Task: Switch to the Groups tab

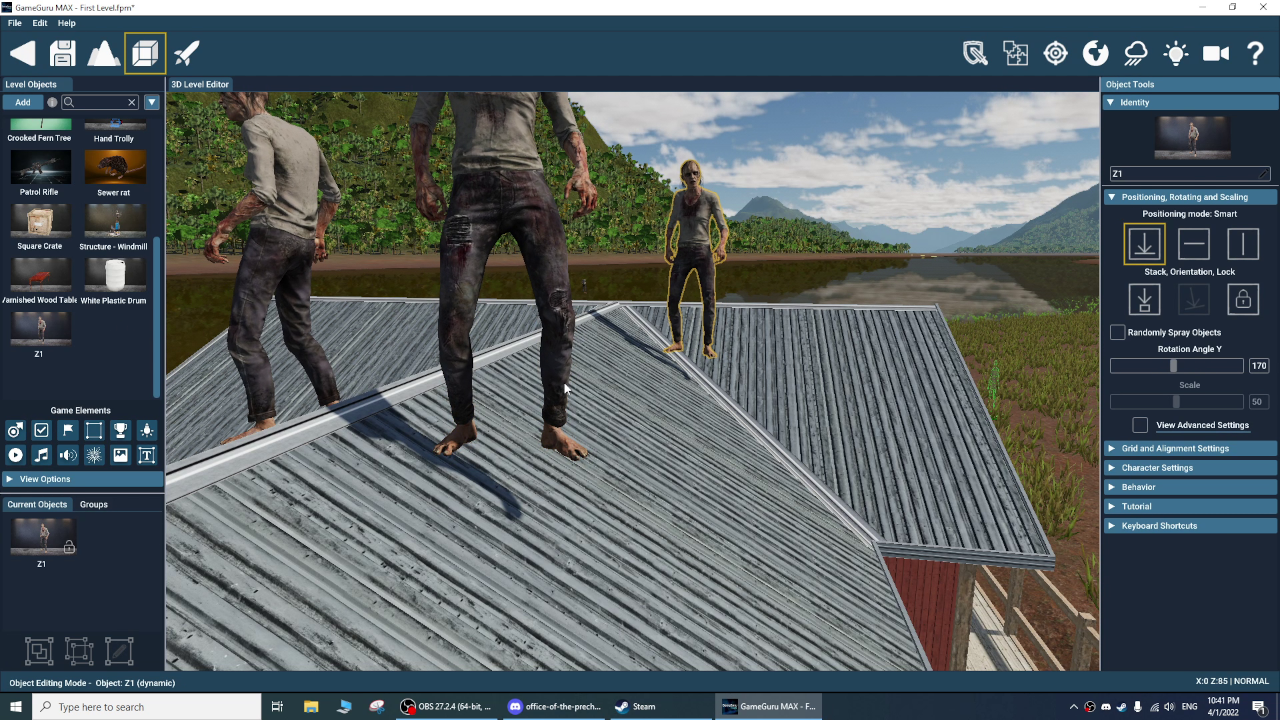Action: pyautogui.click(x=94, y=505)
